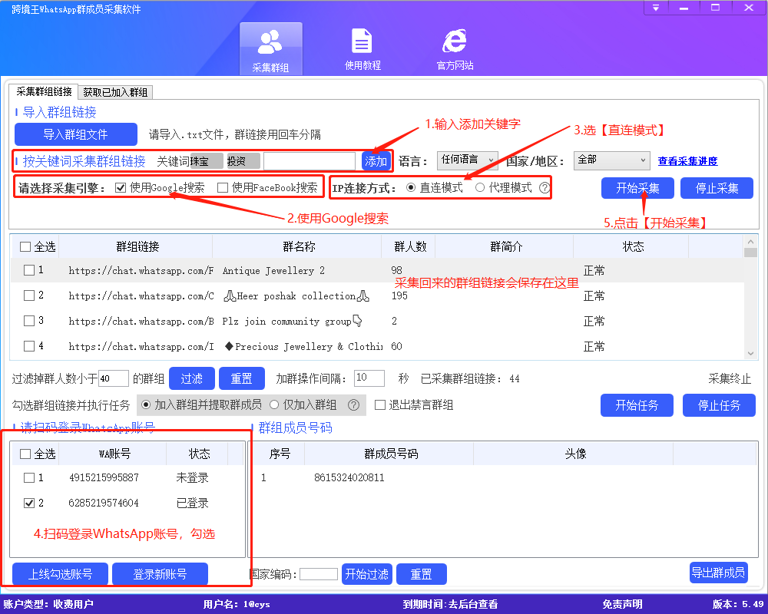Check row 3 Plz join community group checkbox
Viewport: 768px width, 614px height.
[x=29, y=321]
